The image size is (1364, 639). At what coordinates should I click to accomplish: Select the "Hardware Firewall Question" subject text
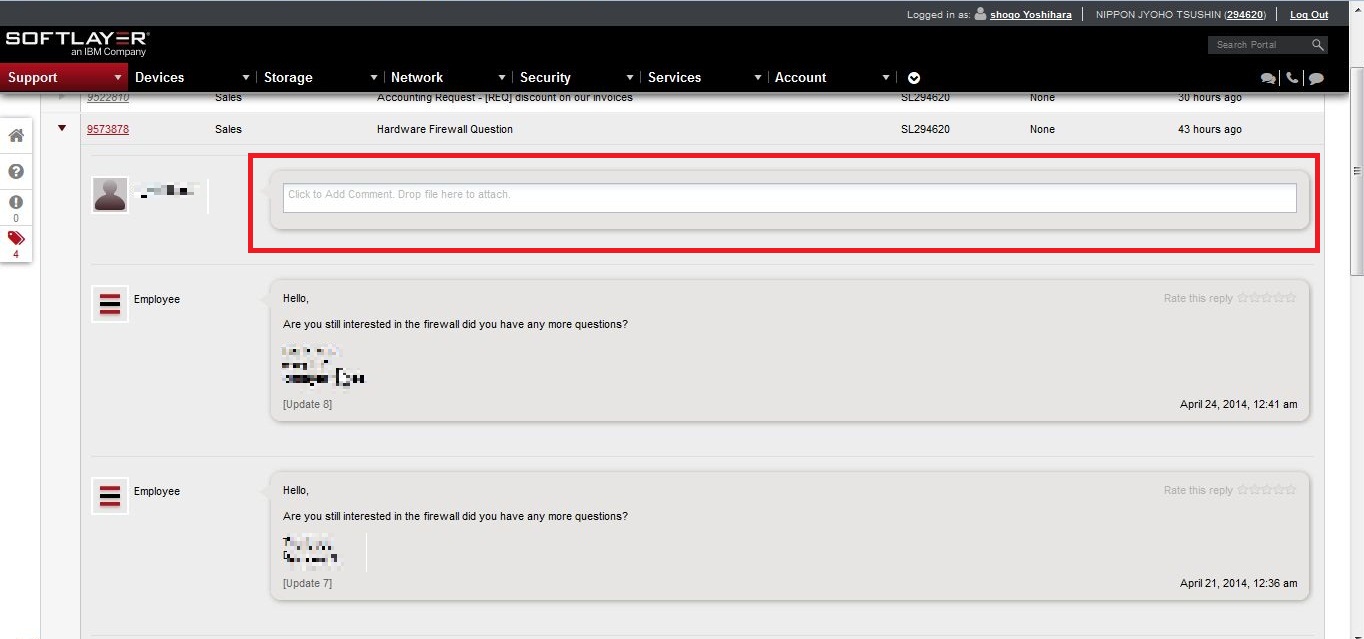[x=445, y=129]
